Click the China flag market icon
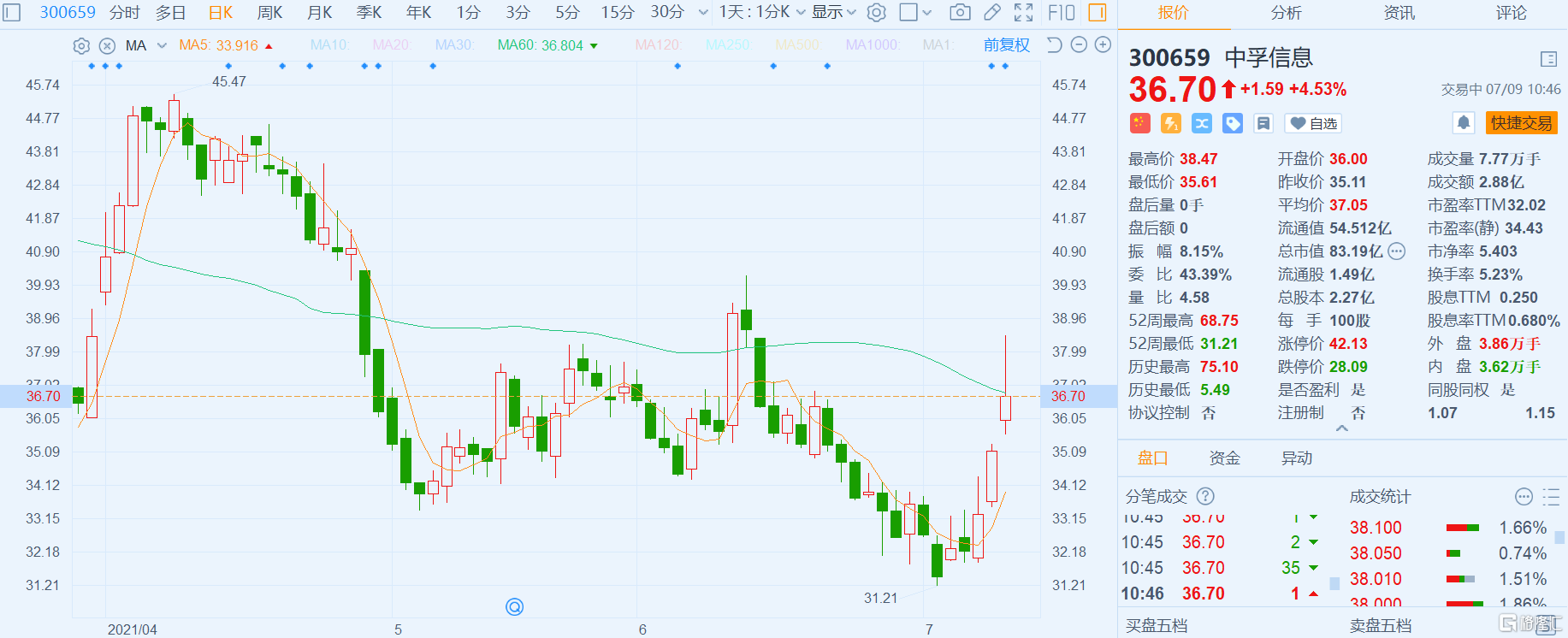The image size is (1568, 638). point(1139,123)
